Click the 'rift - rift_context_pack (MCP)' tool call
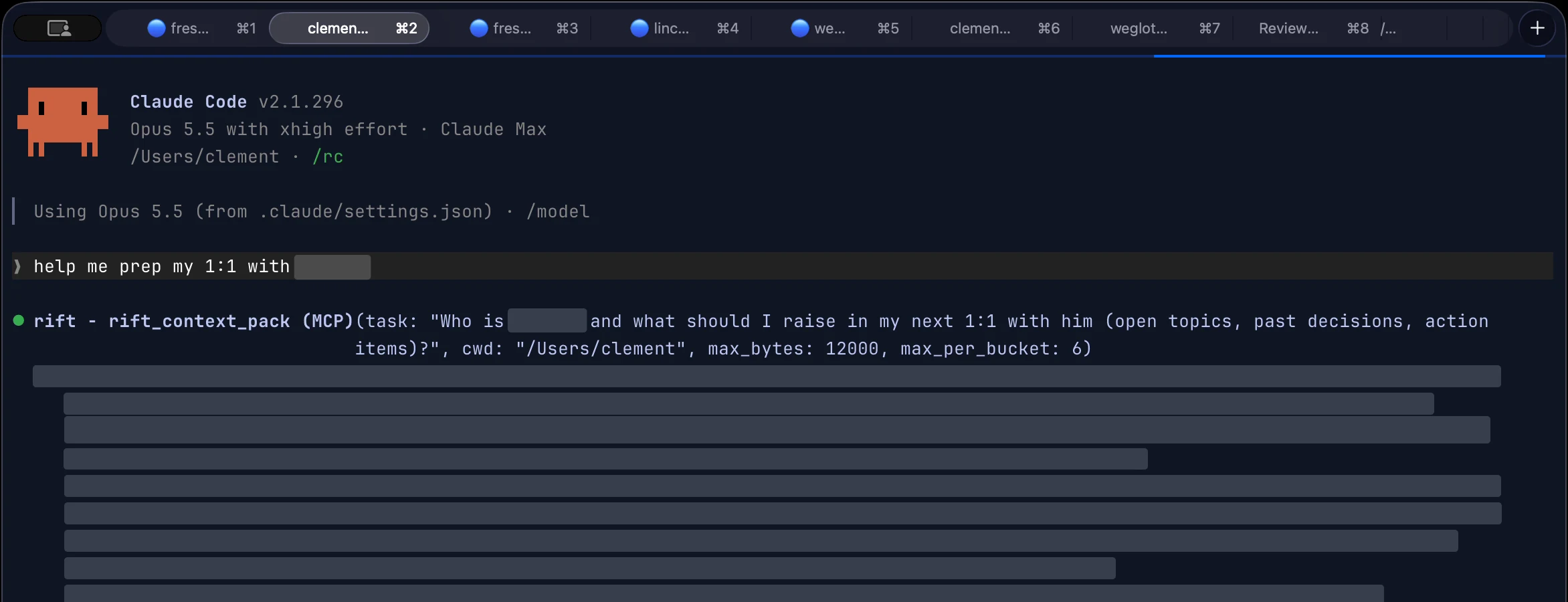The width and height of the screenshot is (1568, 602). (x=194, y=321)
